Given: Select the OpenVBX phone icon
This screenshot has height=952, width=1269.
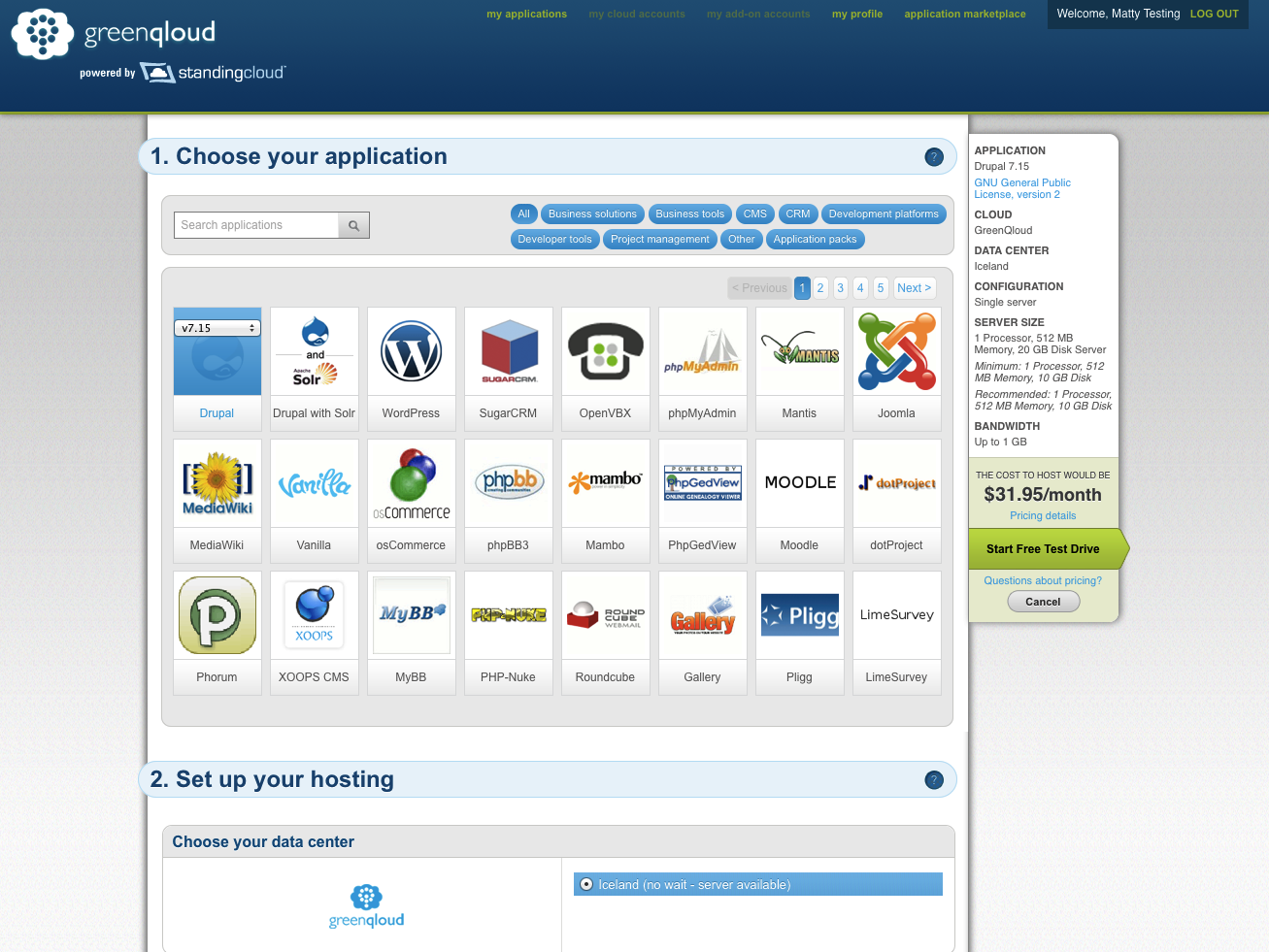Looking at the screenshot, I should tap(606, 351).
